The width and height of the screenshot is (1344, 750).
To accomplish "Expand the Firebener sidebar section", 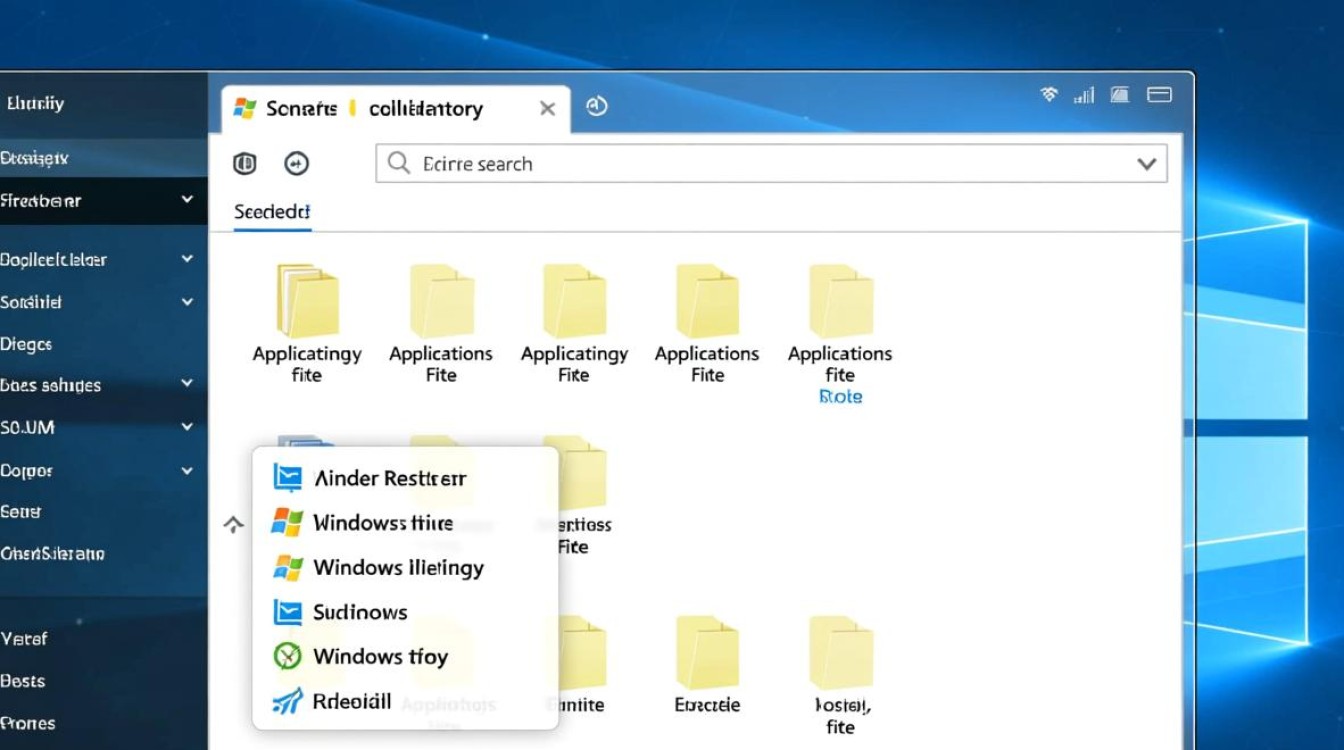I will [x=187, y=200].
